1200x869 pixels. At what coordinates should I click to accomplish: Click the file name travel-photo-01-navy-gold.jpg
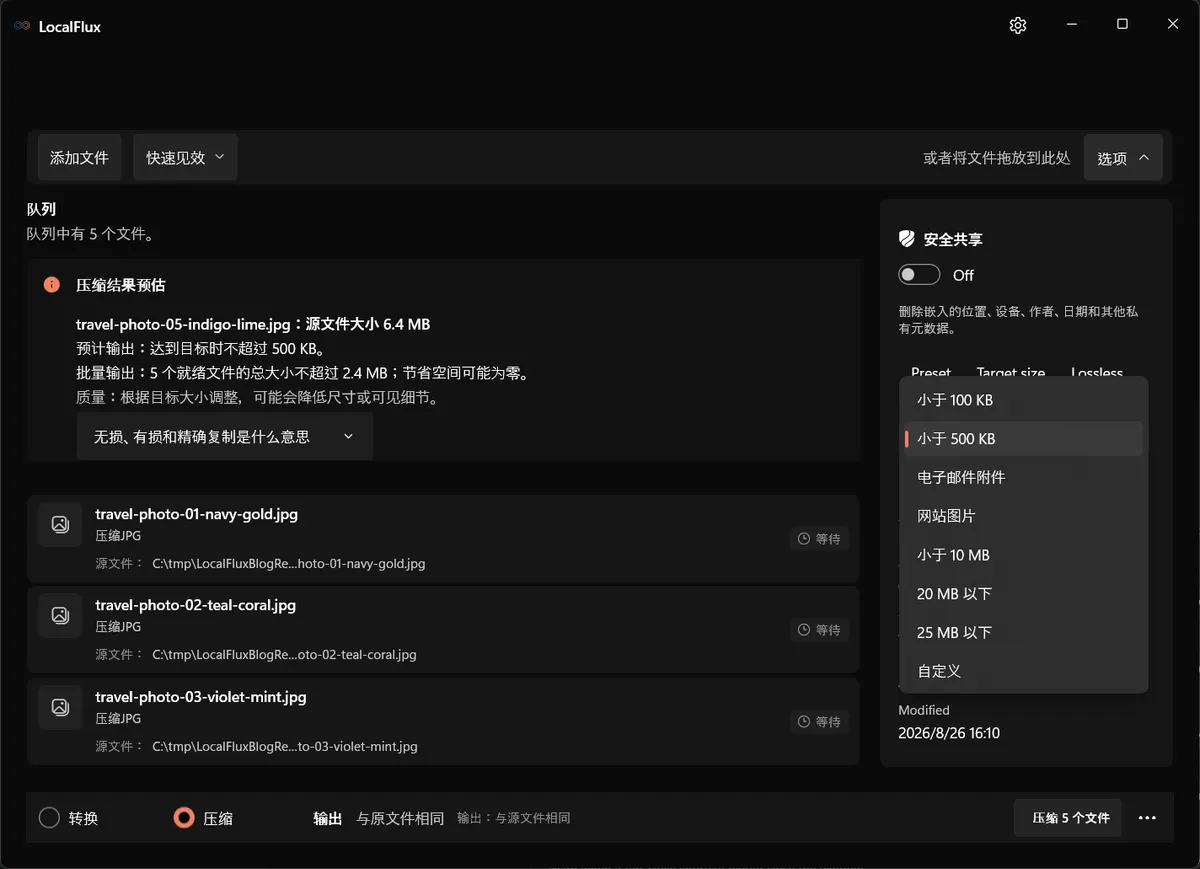coord(196,514)
